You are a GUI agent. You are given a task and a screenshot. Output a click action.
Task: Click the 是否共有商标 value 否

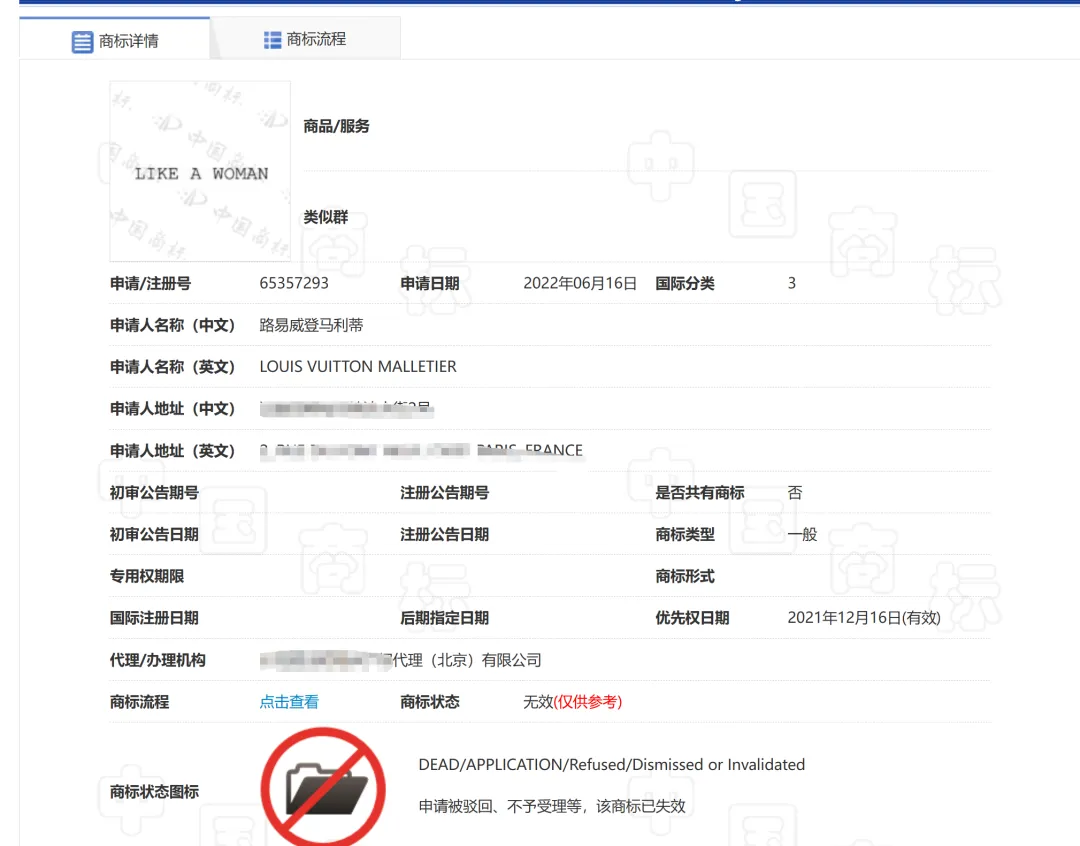[795, 493]
